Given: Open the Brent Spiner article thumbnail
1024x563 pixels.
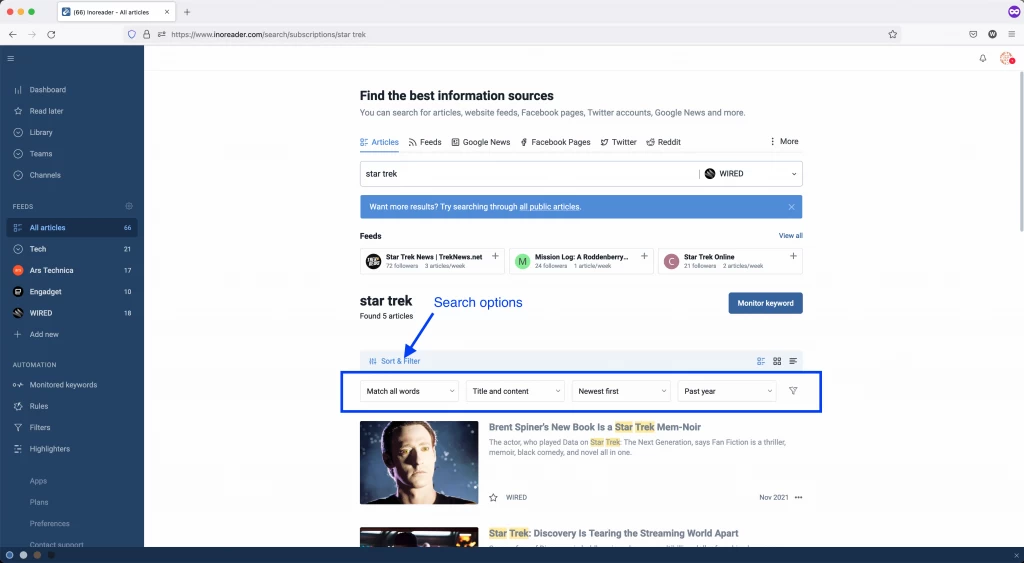Looking at the screenshot, I should (x=419, y=462).
